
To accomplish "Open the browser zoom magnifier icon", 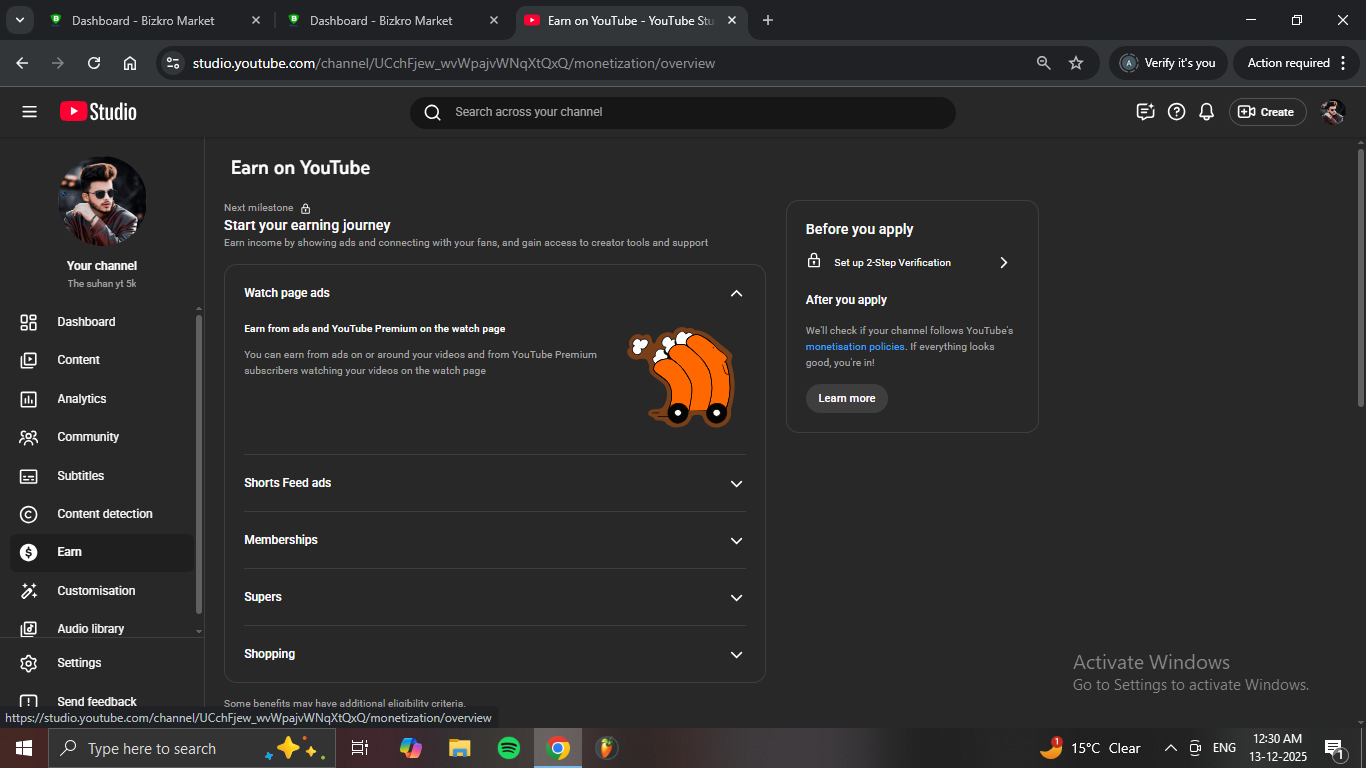I will click(x=1044, y=63).
